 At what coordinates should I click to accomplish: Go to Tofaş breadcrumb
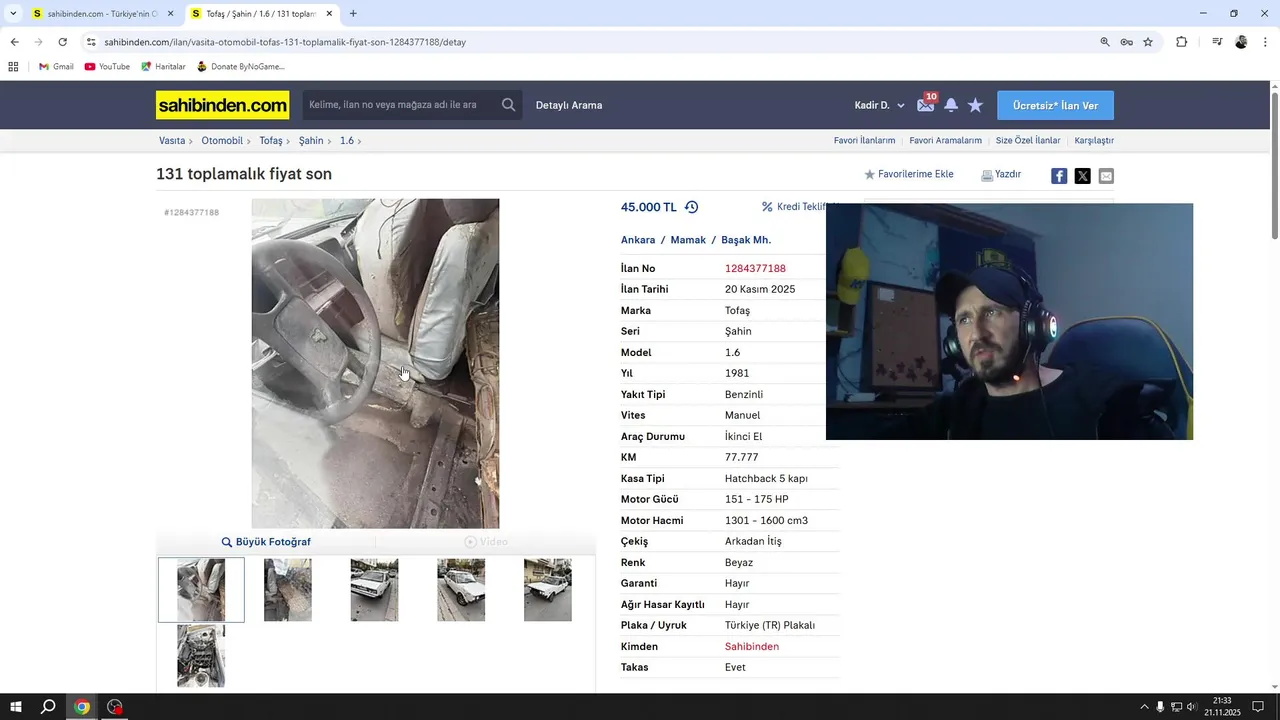[x=271, y=141]
